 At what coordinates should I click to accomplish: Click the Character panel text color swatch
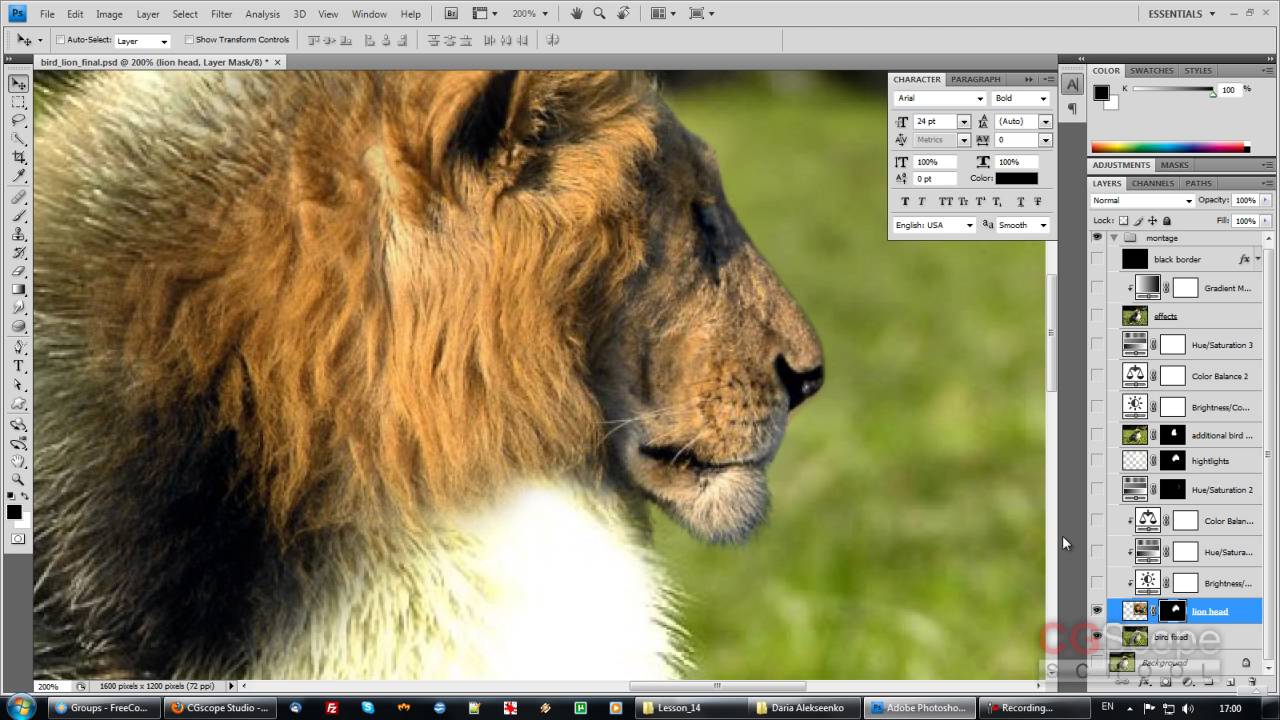click(1016, 178)
